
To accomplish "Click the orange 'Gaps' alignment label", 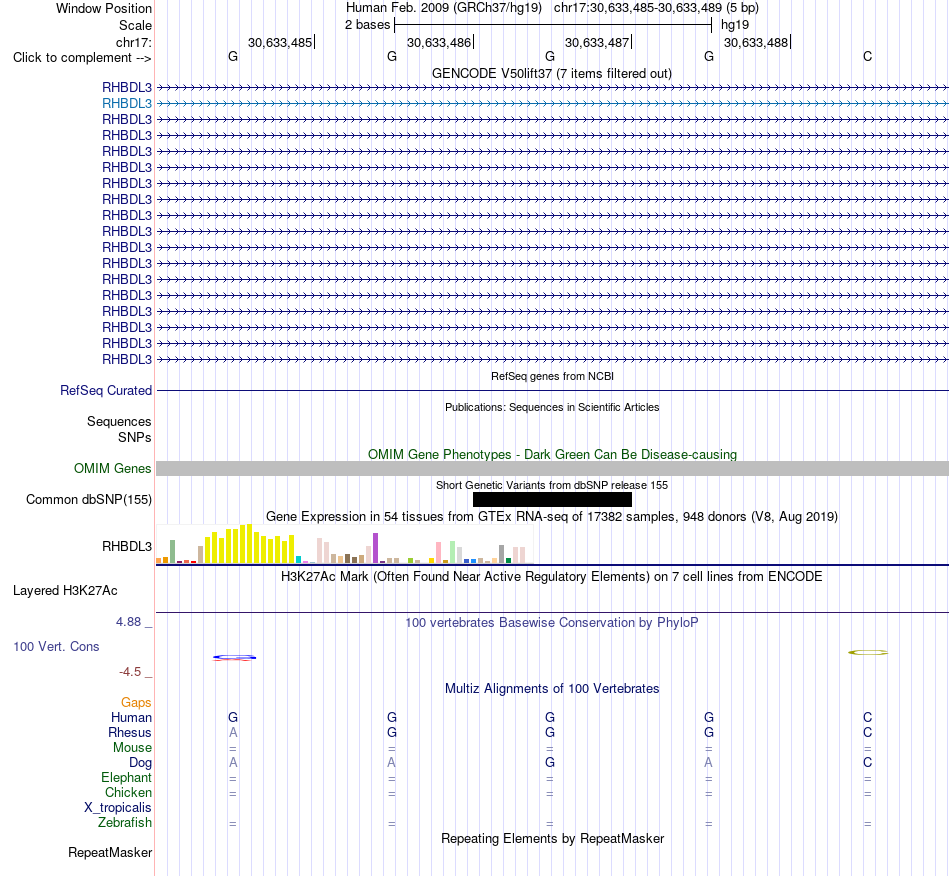I will (136, 703).
